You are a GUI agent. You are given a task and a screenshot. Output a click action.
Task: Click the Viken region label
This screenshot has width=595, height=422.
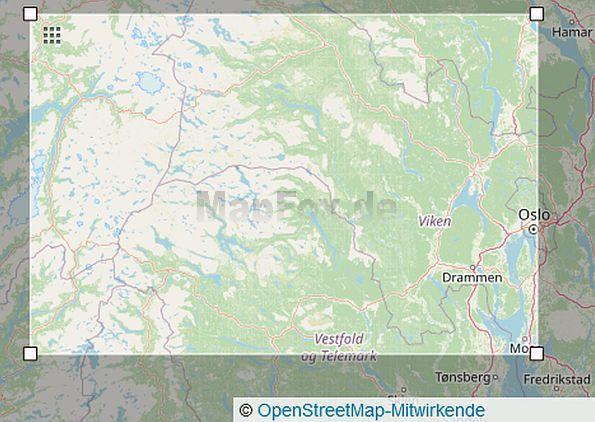[435, 221]
